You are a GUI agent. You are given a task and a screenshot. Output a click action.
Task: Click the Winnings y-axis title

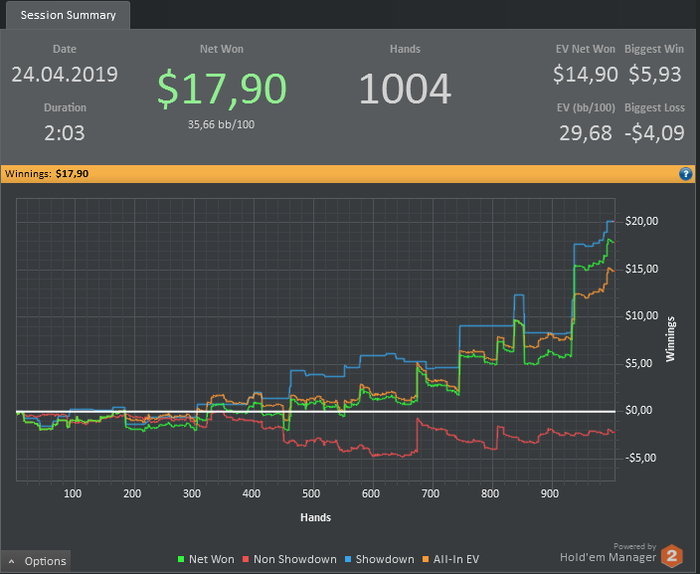670,339
